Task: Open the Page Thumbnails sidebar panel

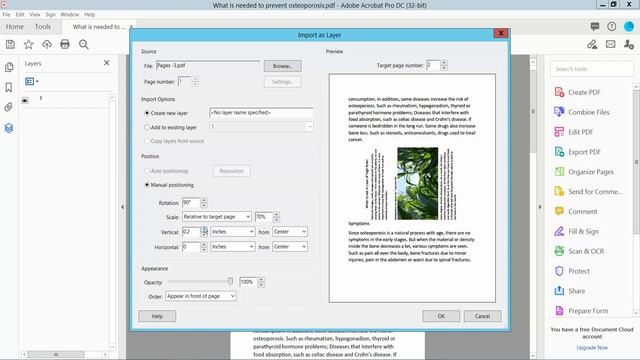Action: pyautogui.click(x=9, y=67)
